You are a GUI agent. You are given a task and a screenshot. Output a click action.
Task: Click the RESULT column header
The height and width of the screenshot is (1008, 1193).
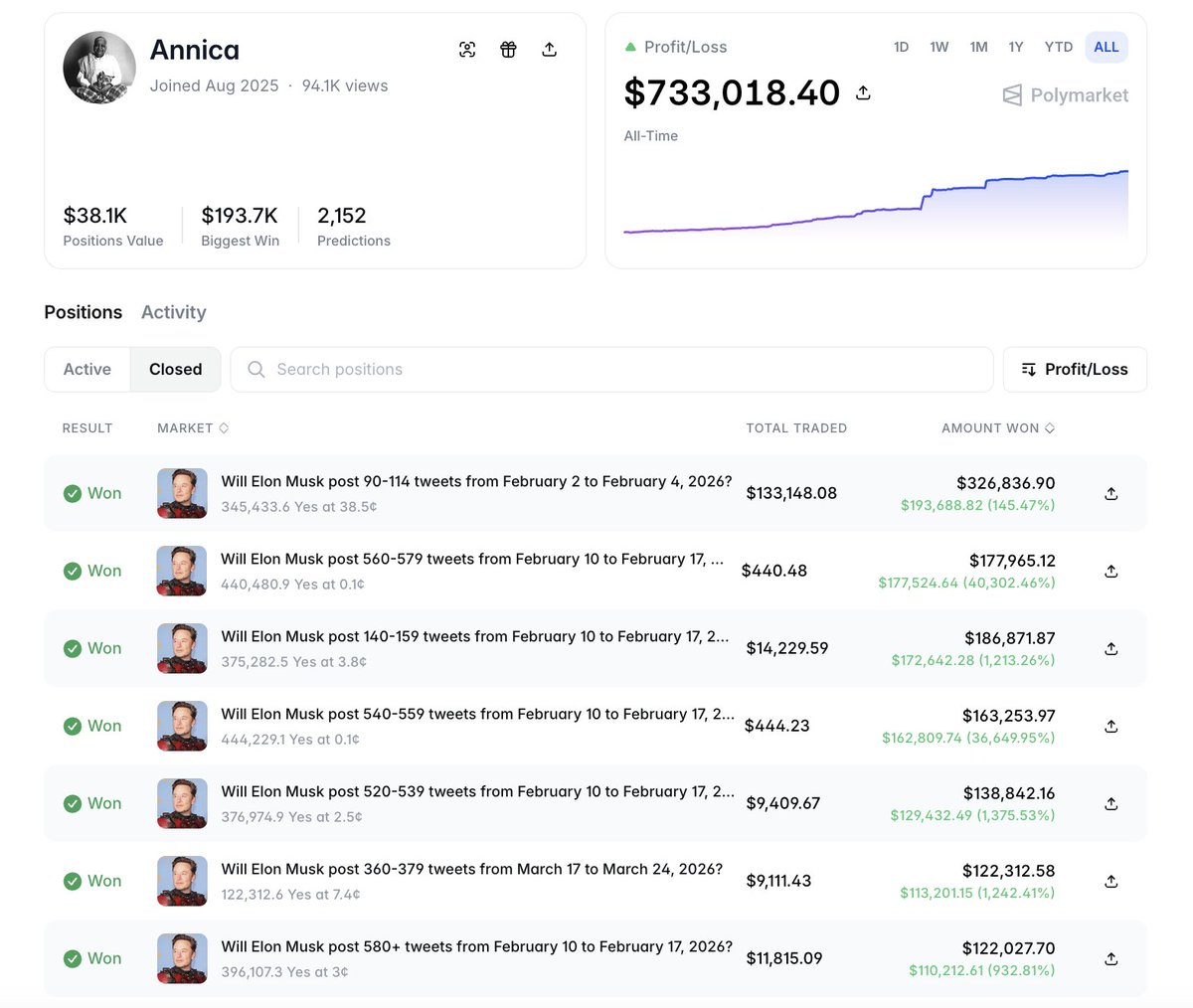coord(87,427)
